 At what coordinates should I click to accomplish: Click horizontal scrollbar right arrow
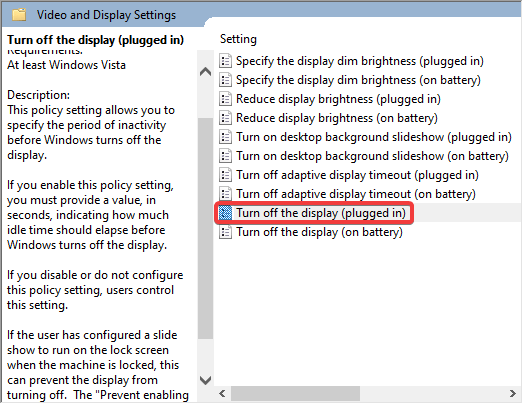tap(513, 394)
